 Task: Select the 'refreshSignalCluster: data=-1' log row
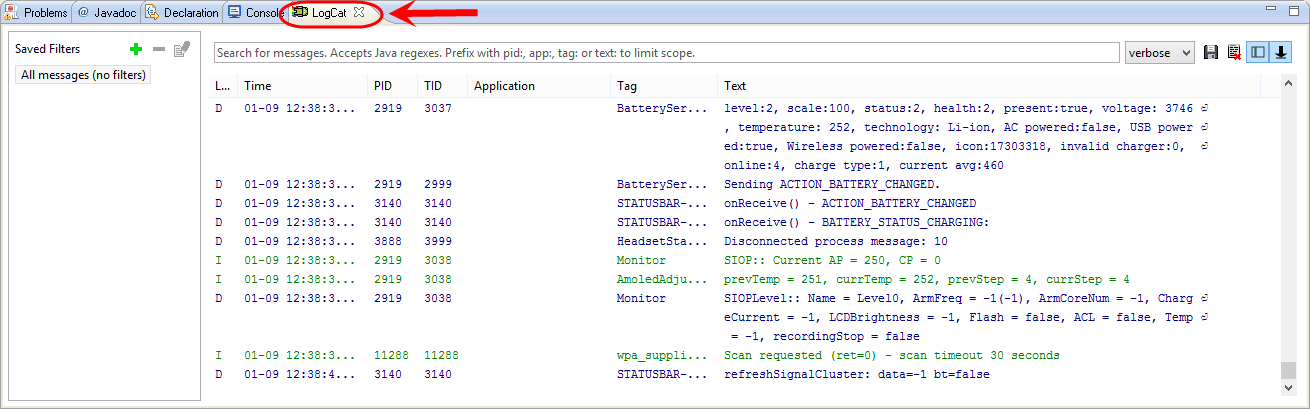point(746,375)
